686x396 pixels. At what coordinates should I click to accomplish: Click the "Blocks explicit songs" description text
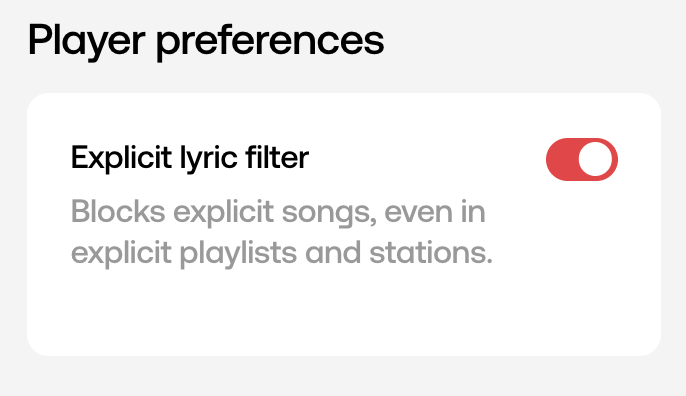(x=278, y=213)
